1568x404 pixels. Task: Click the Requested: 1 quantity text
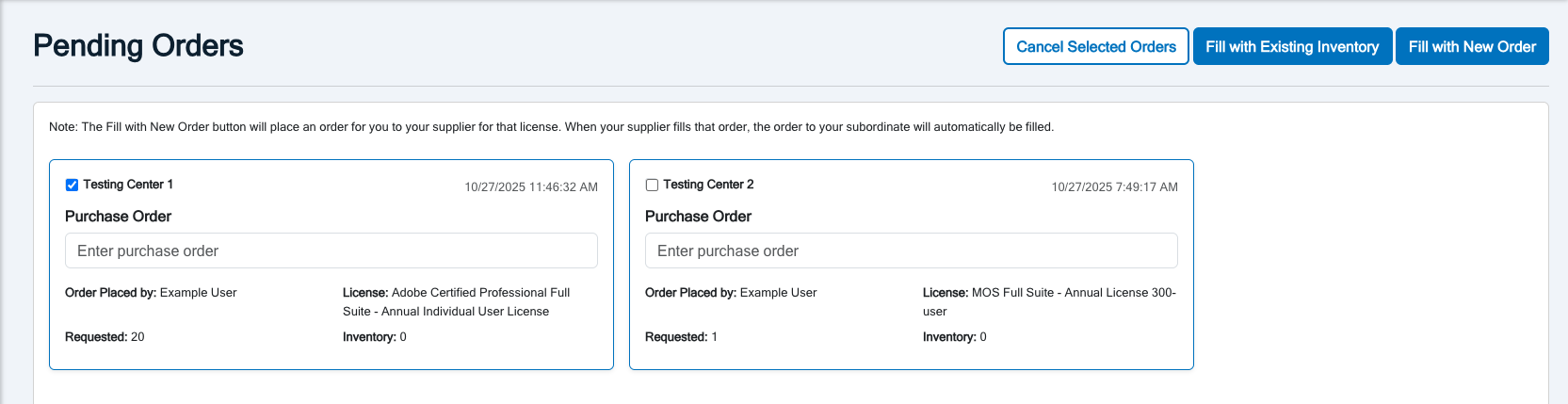pos(681,336)
